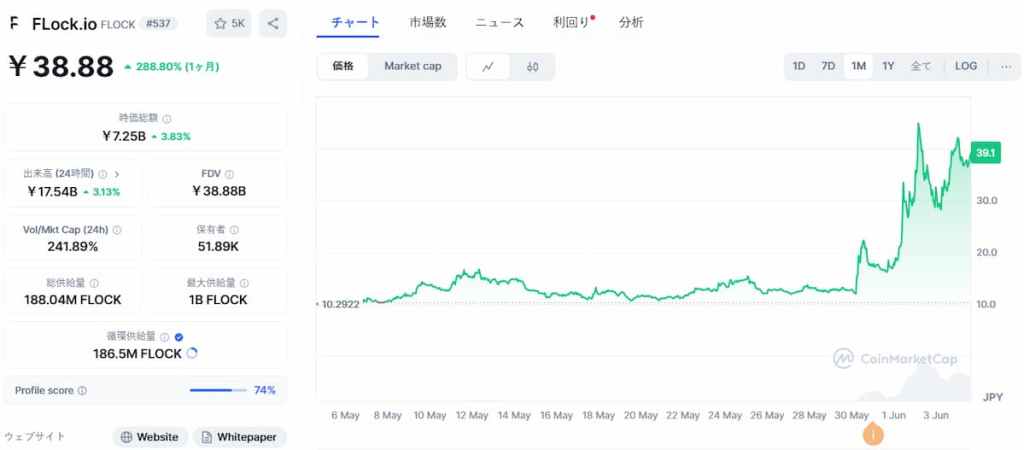Expand the 出来高 (24時間) chevron arrow

[x=117, y=174]
